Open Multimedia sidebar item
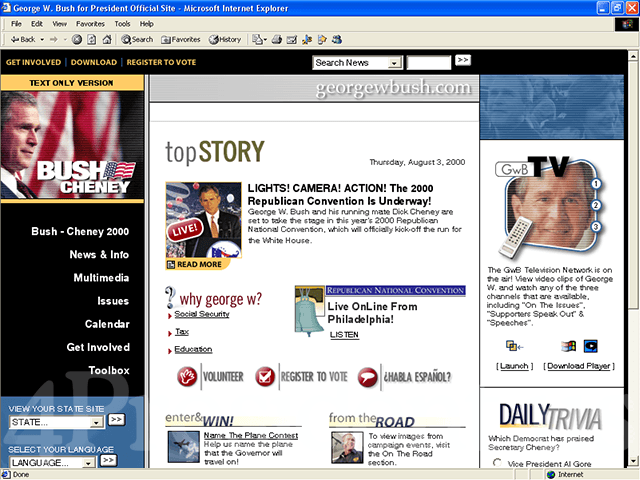The height and width of the screenshot is (480, 640). coord(101,278)
